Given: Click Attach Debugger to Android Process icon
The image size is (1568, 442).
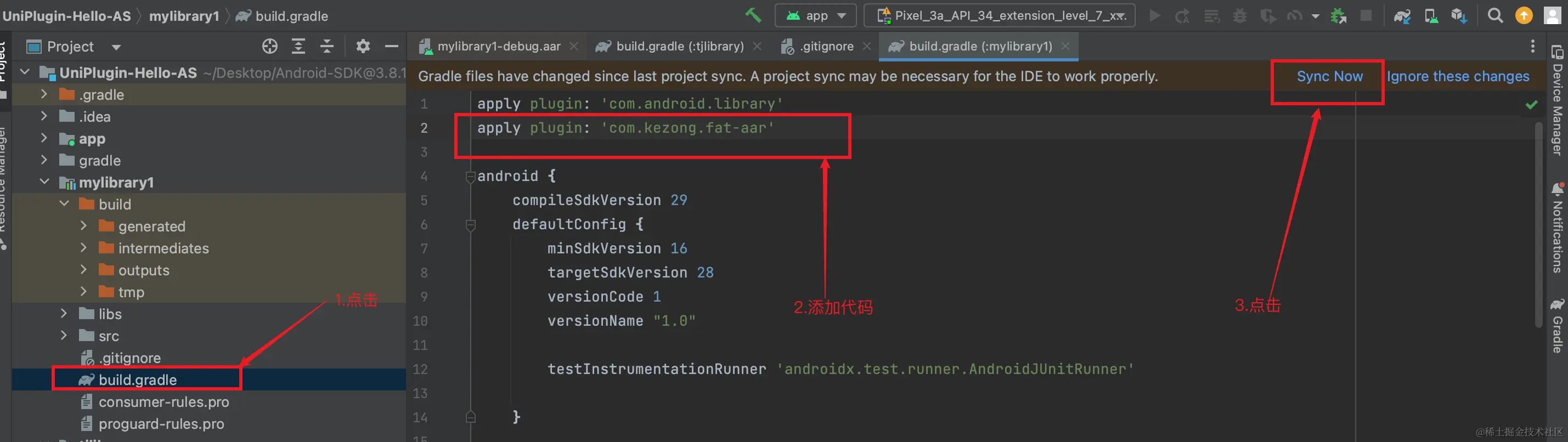Looking at the screenshot, I should click(1338, 16).
